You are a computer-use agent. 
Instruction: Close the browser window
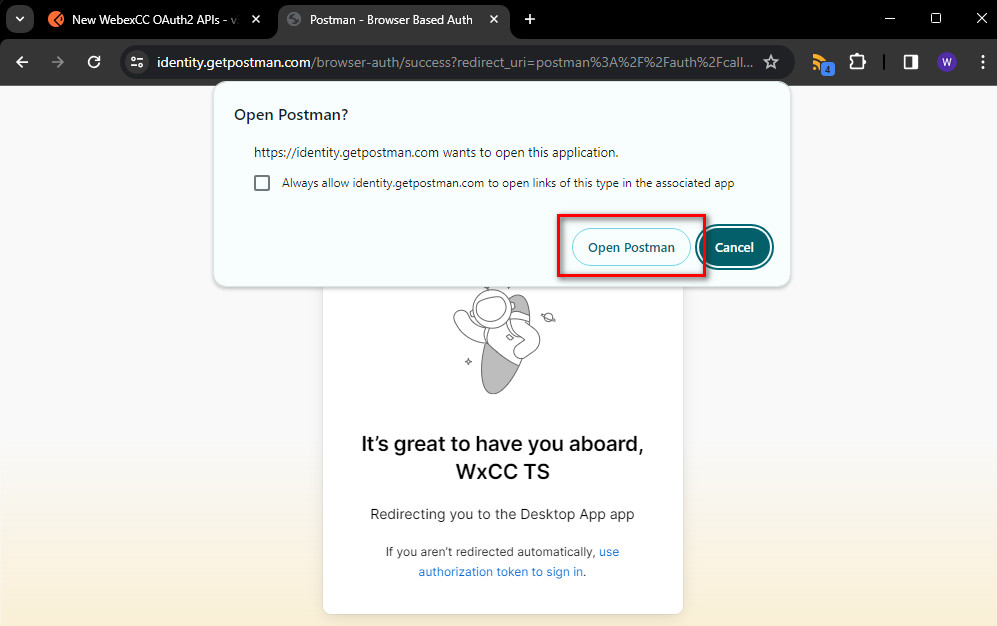[981, 18]
